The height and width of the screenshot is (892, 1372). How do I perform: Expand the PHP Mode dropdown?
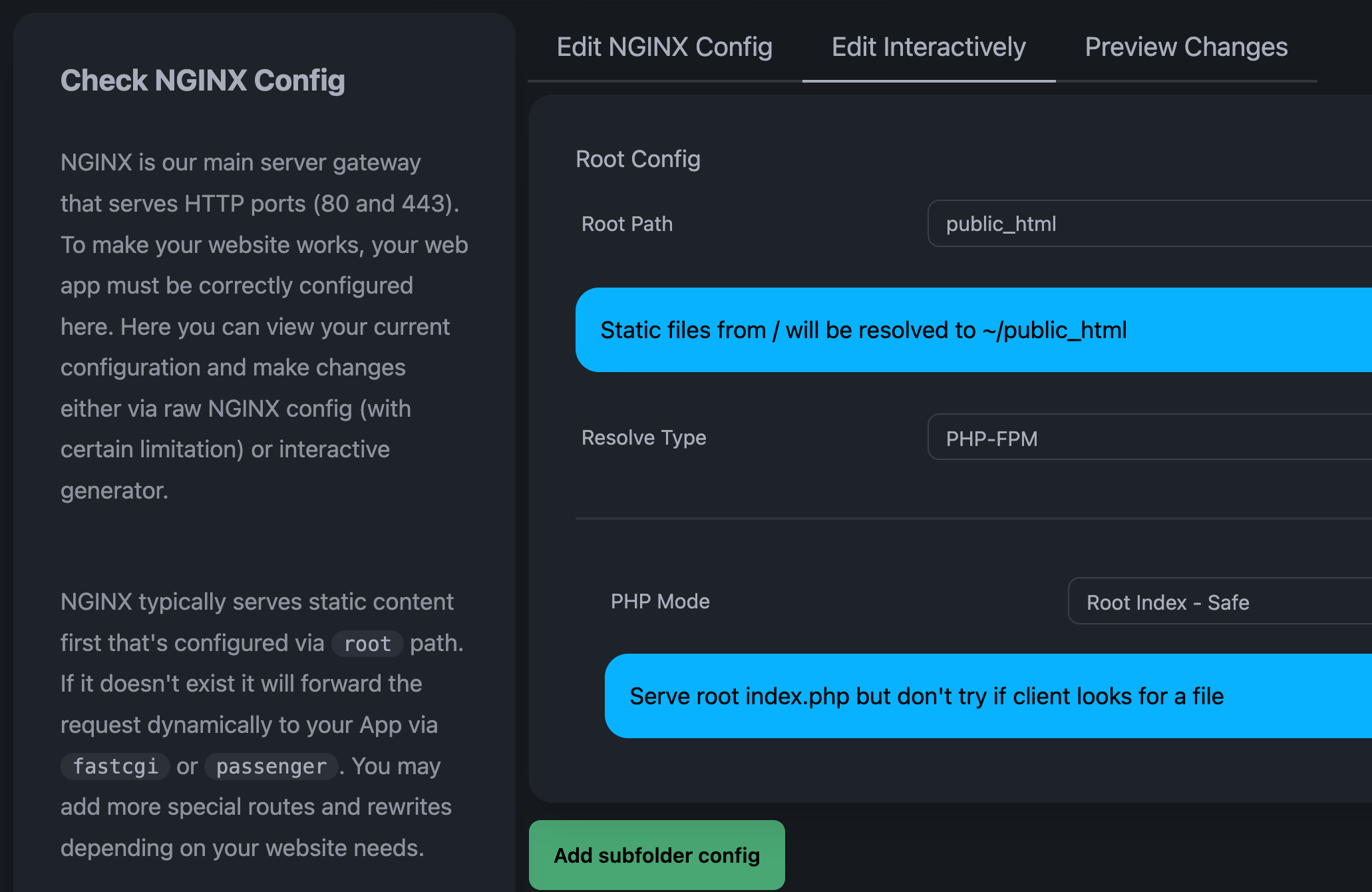click(1219, 602)
